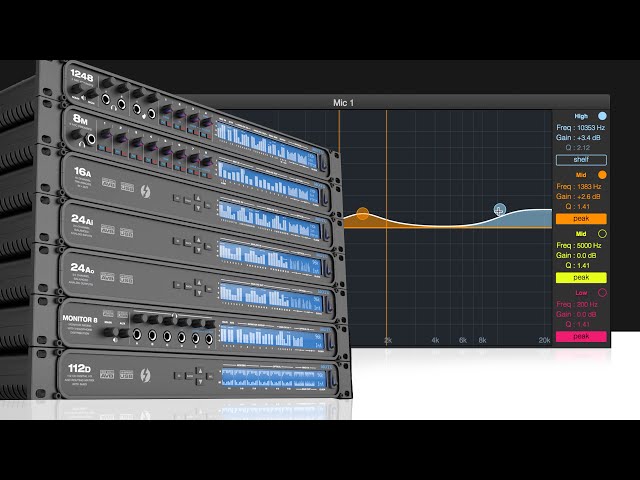Image resolution: width=640 pixels, height=480 pixels.
Task: Click the yellow Mid Freq 5000 Hz value
Action: 580,245
